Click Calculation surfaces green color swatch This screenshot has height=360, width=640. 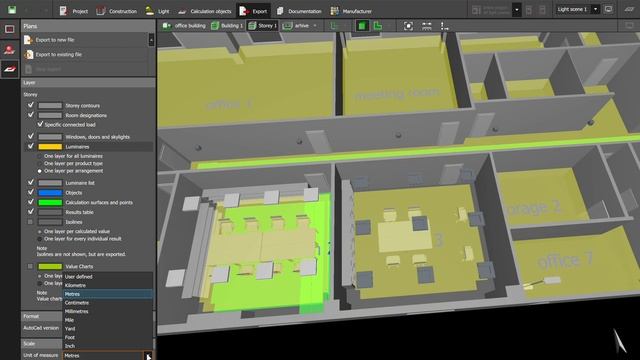point(50,202)
